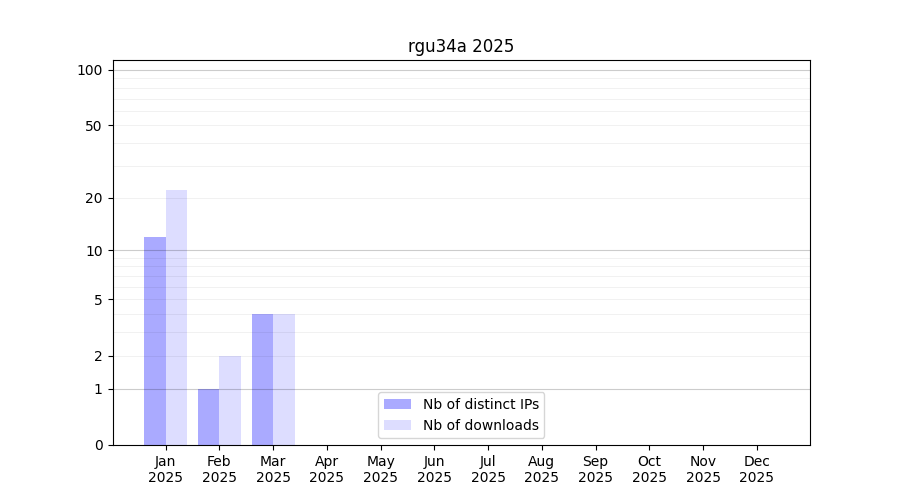Select the 'Nb of downloads' legend label
This screenshot has width=900, height=500.
click(481, 425)
